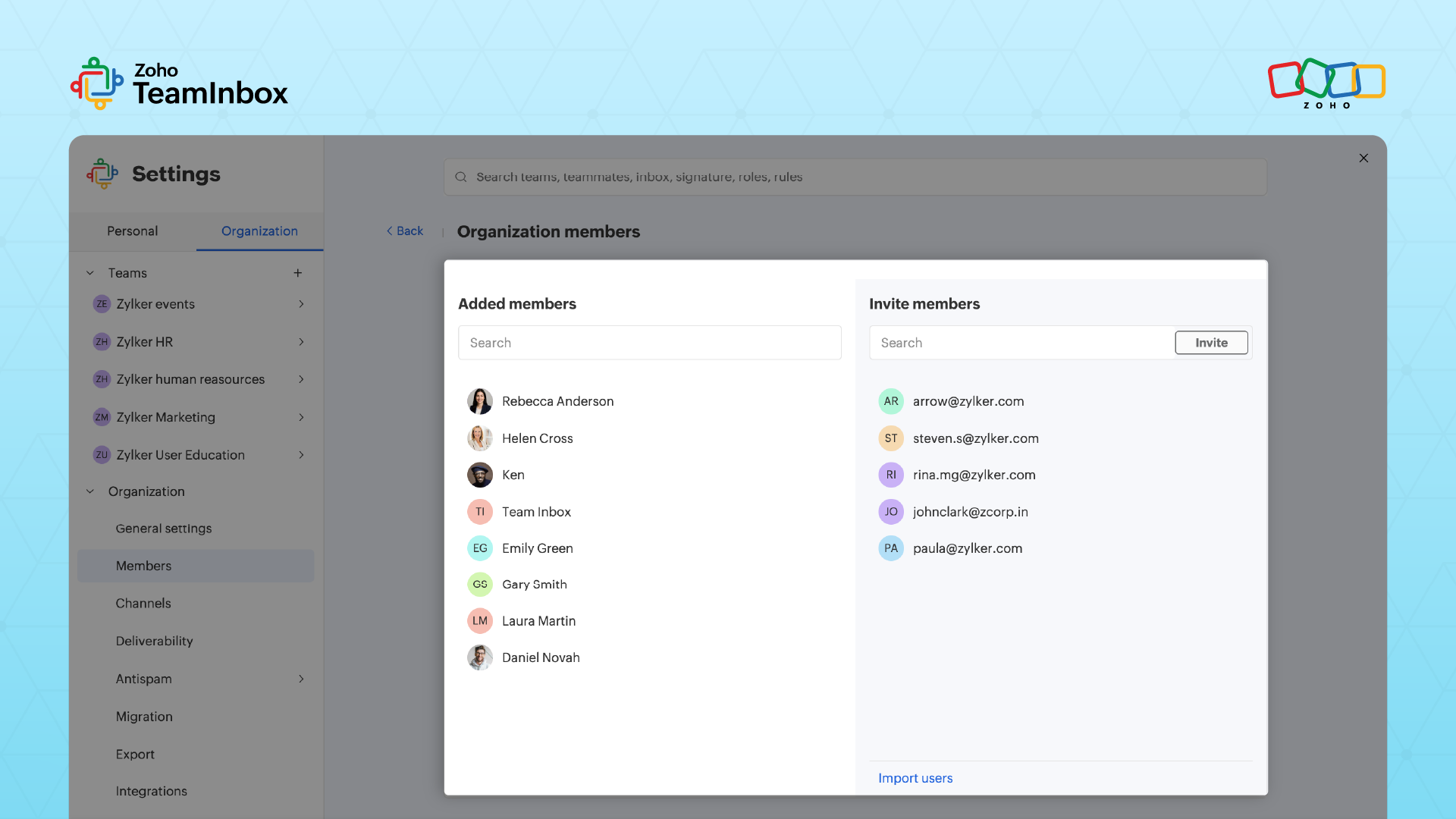The height and width of the screenshot is (819, 1456).
Task: Click the Added members search field
Action: click(649, 343)
